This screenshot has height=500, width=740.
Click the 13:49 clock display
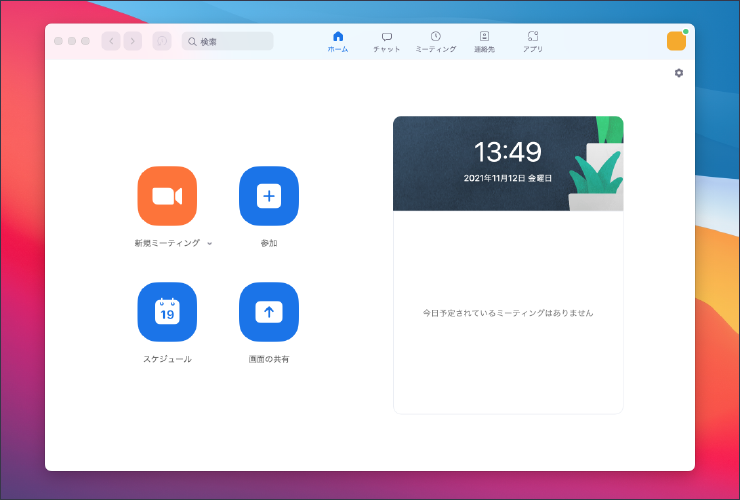pyautogui.click(x=508, y=152)
